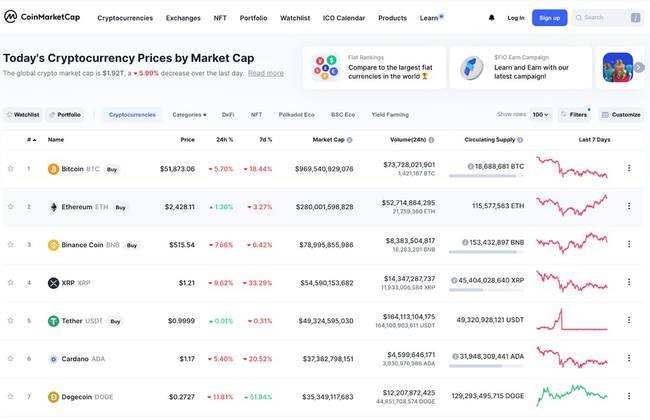
Task: Click the Search input field
Action: pos(608,18)
